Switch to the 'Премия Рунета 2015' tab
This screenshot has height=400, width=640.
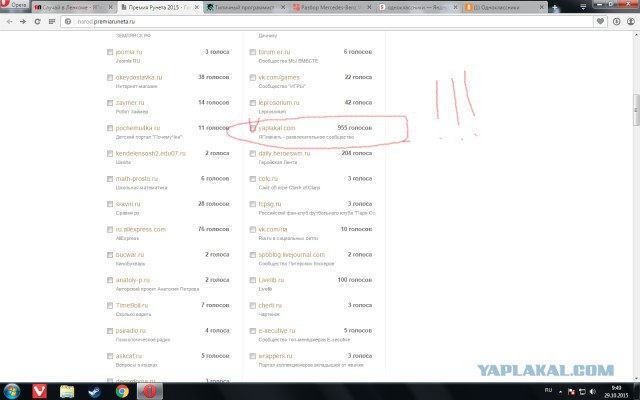tap(158, 7)
